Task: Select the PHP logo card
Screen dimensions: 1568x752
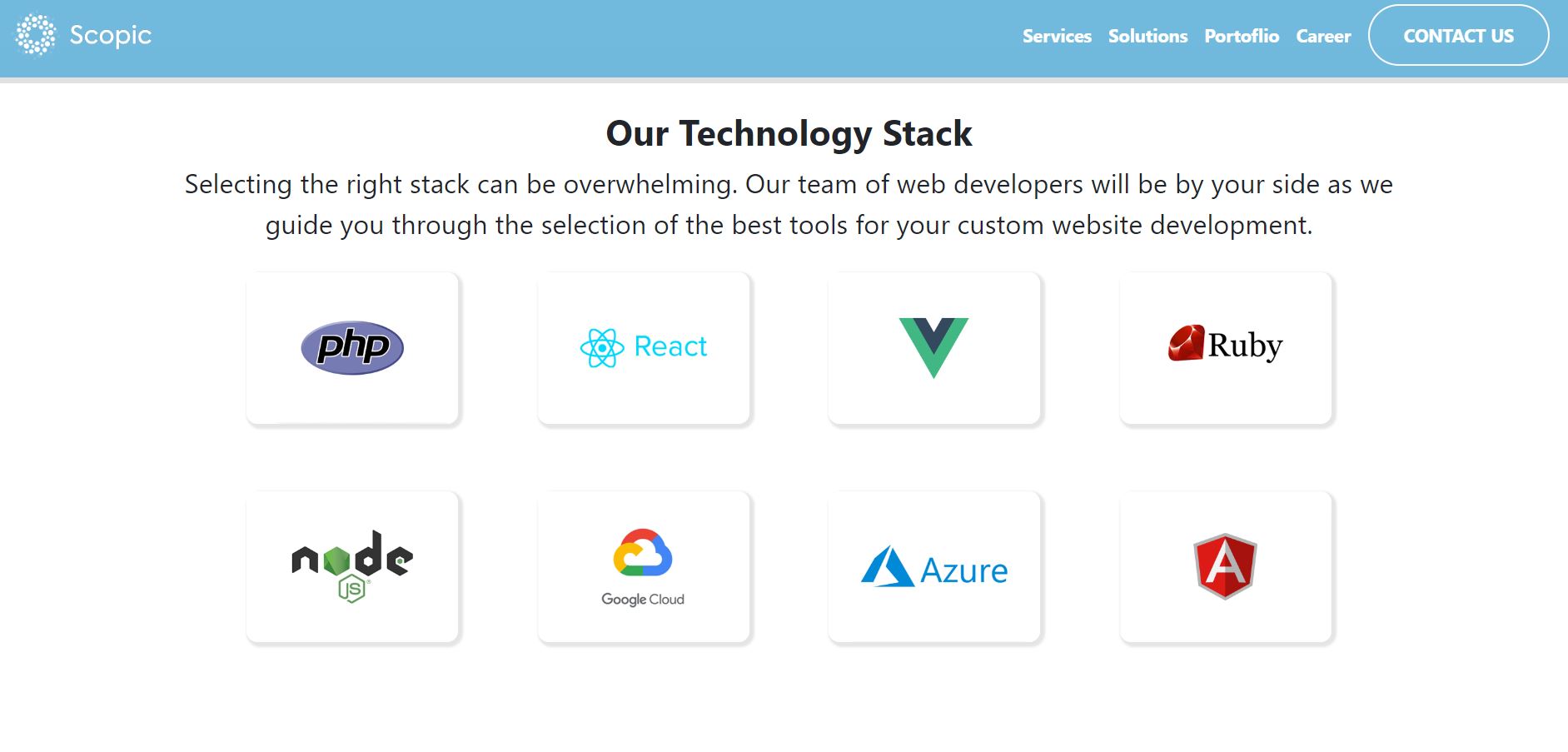Action: pos(352,347)
